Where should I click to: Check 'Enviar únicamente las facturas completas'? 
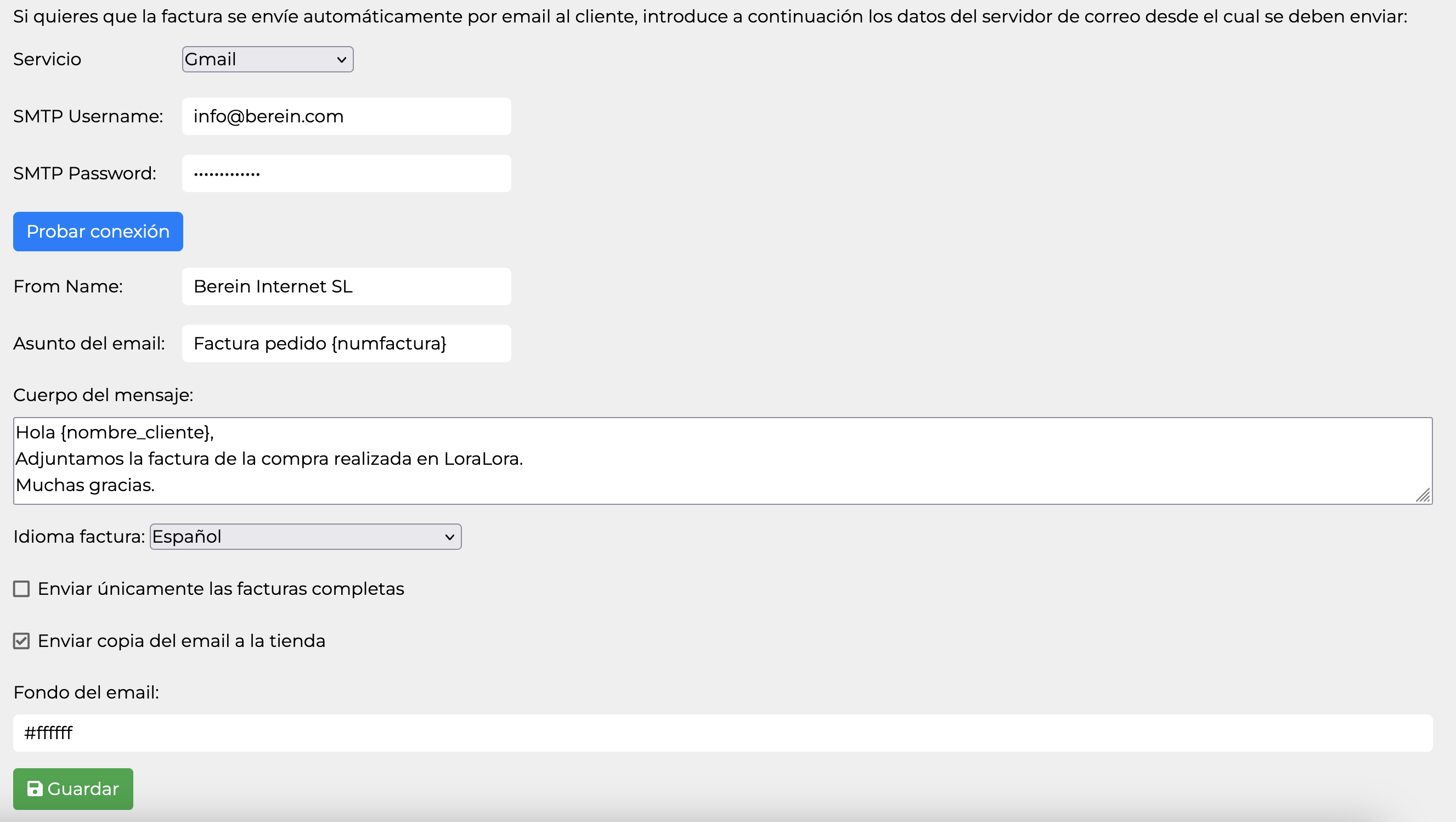pos(21,589)
